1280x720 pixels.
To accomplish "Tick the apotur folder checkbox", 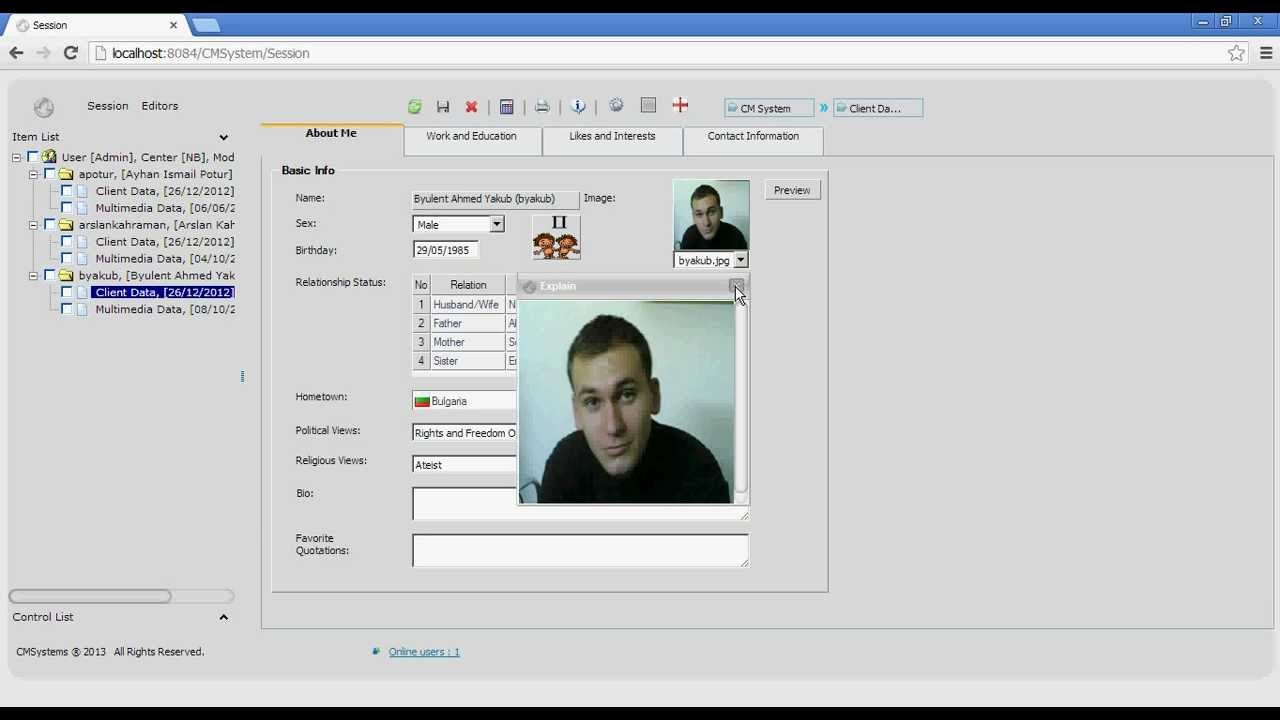I will [49, 174].
